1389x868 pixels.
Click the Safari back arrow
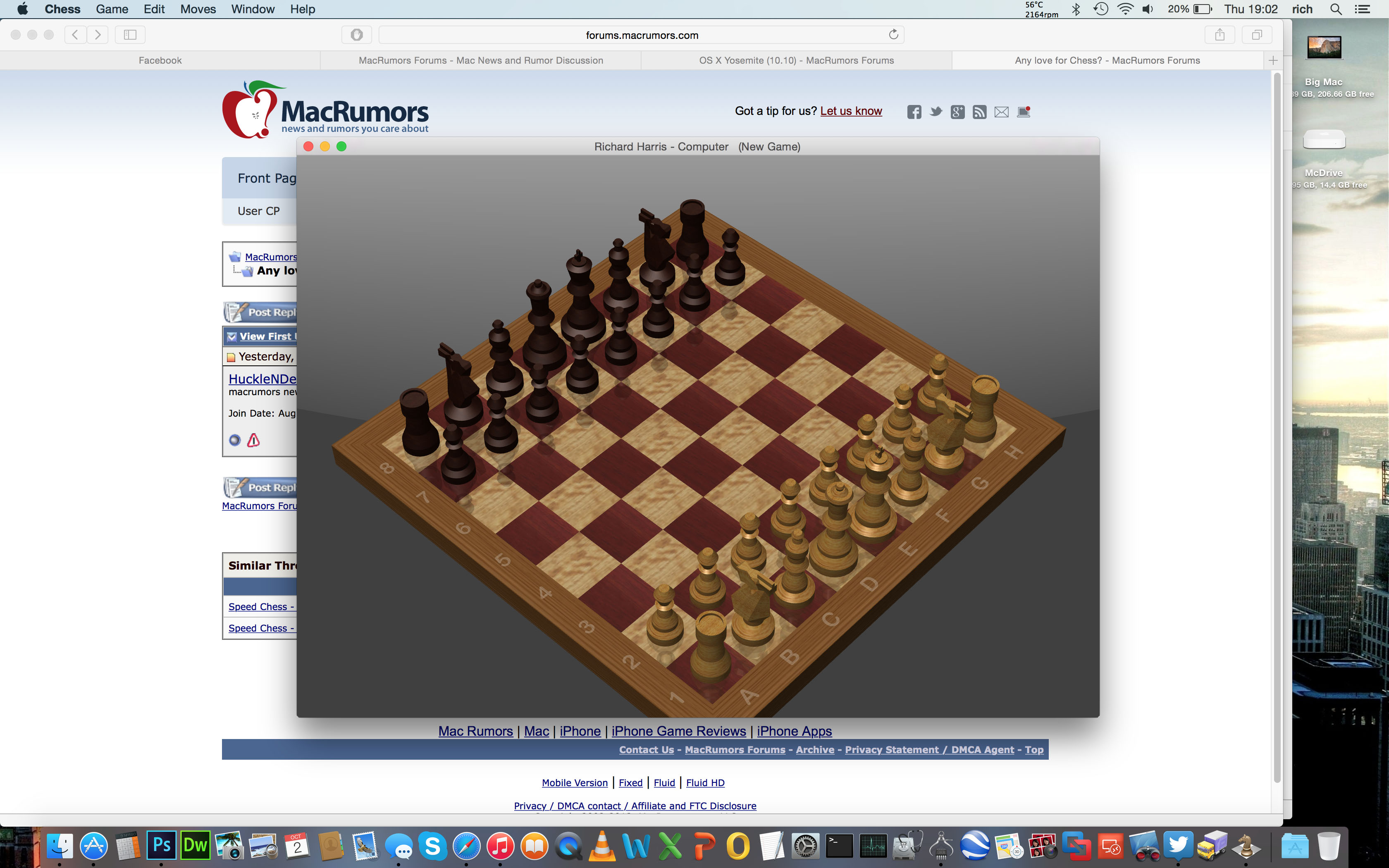pyautogui.click(x=75, y=34)
